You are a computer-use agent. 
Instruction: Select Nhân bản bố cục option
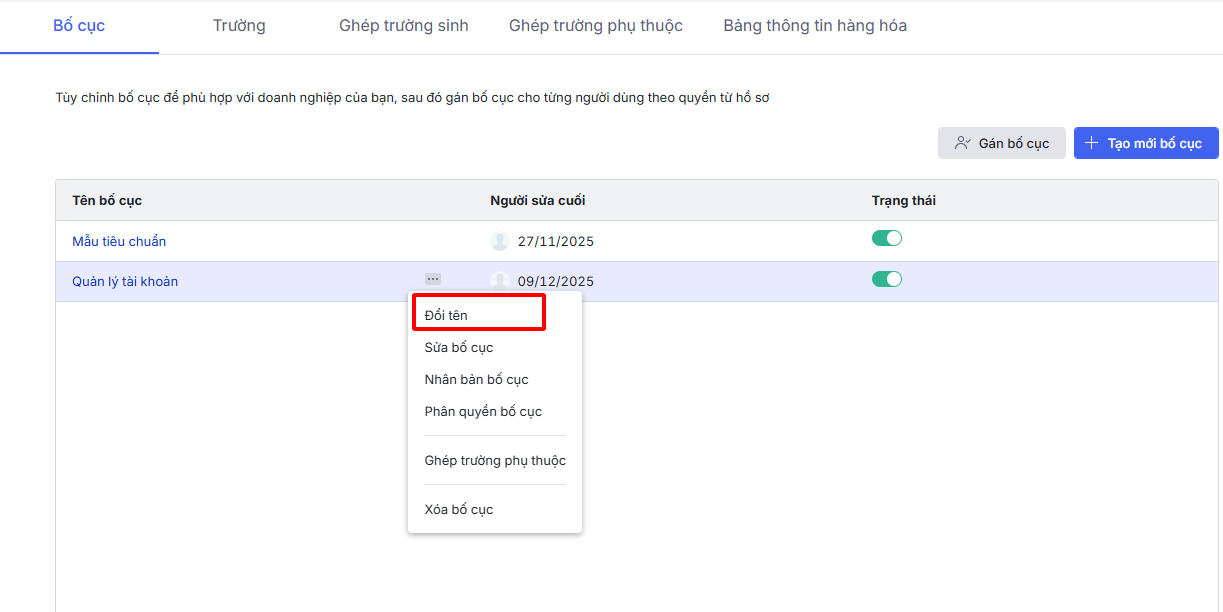tap(476, 379)
